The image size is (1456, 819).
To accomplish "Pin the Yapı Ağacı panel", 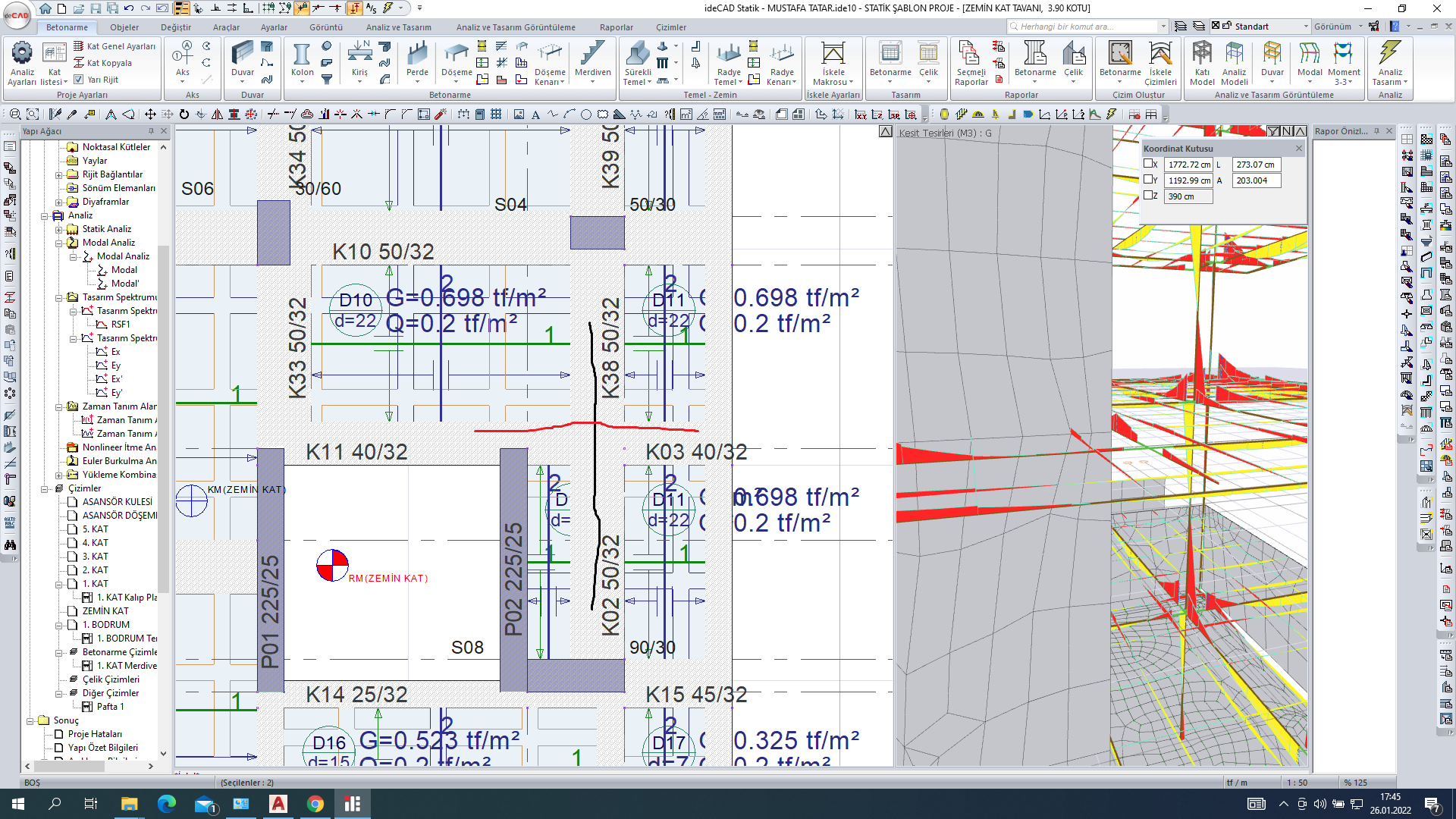I will [x=151, y=131].
